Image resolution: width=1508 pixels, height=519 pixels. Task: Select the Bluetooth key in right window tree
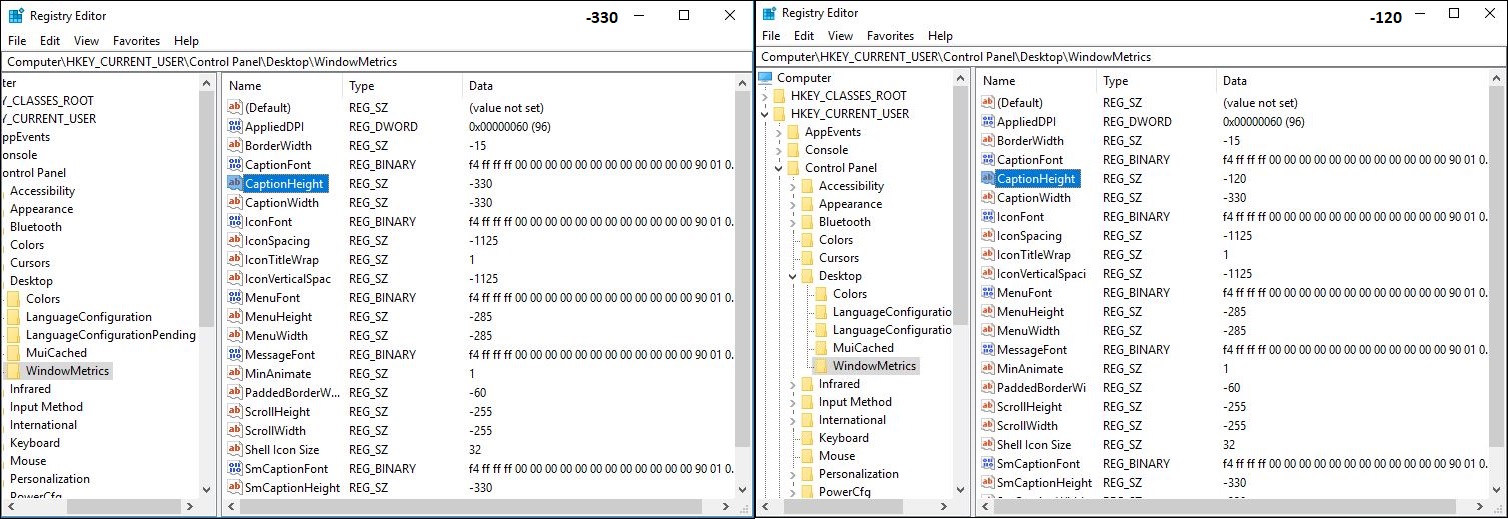pyautogui.click(x=845, y=221)
